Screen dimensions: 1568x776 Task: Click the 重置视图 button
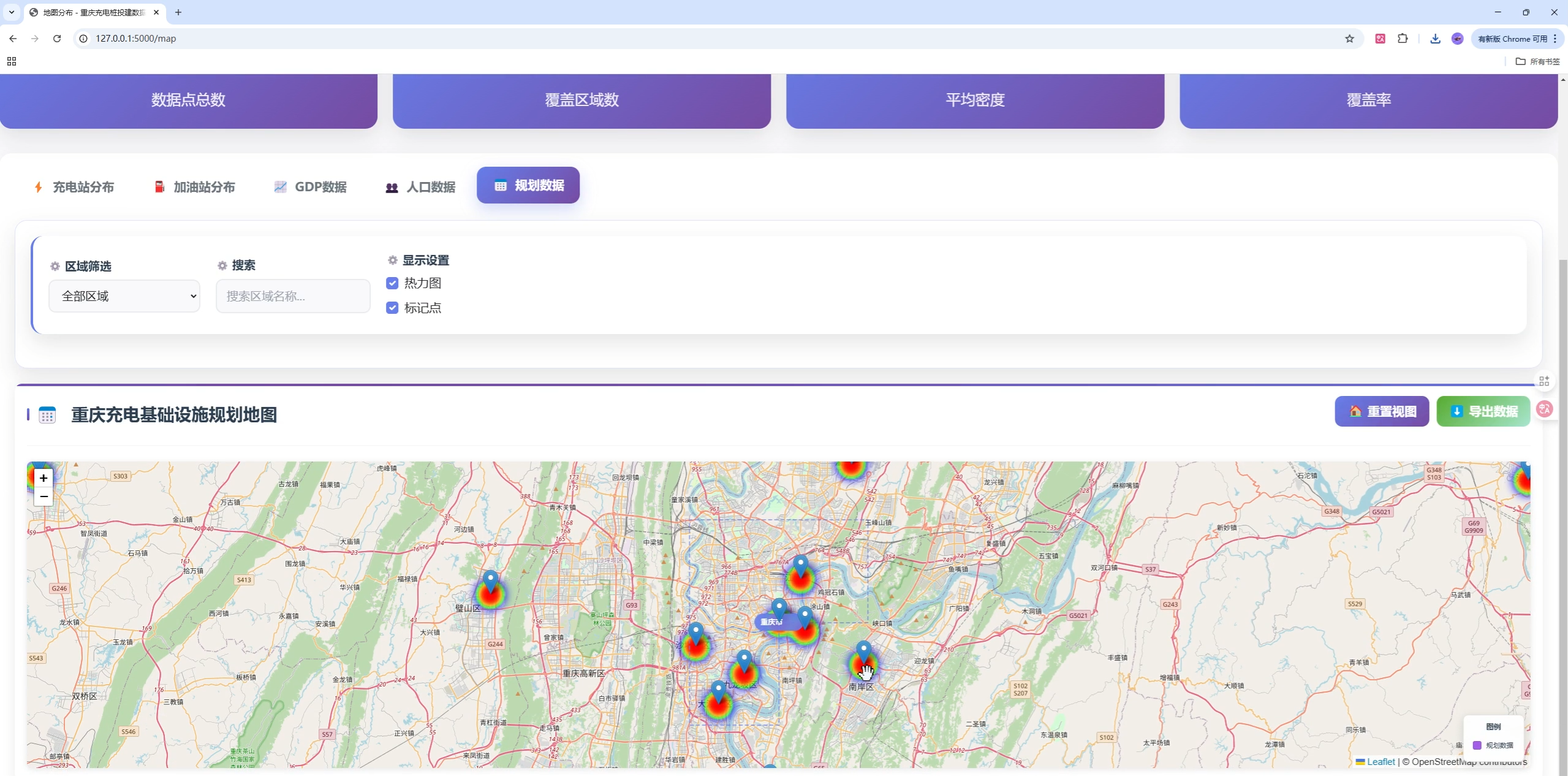(1382, 411)
